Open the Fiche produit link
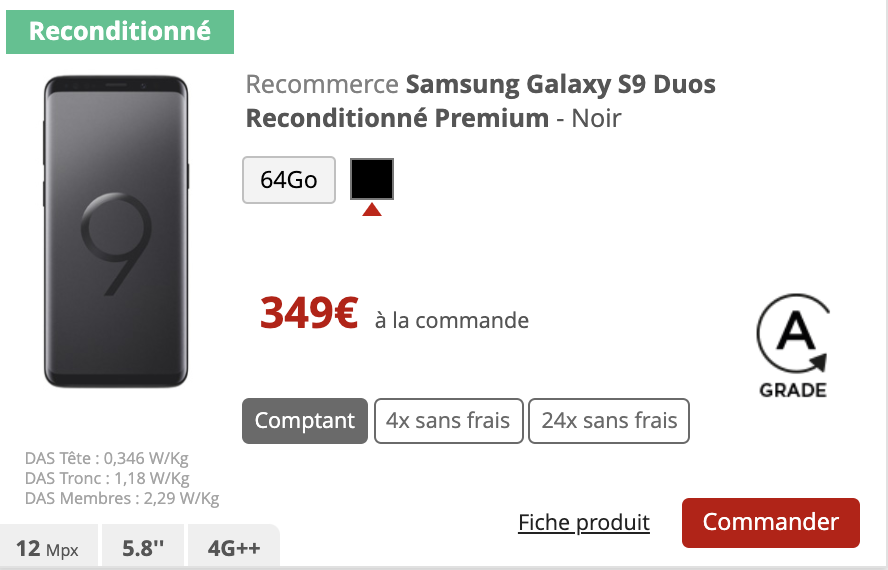 click(x=584, y=522)
